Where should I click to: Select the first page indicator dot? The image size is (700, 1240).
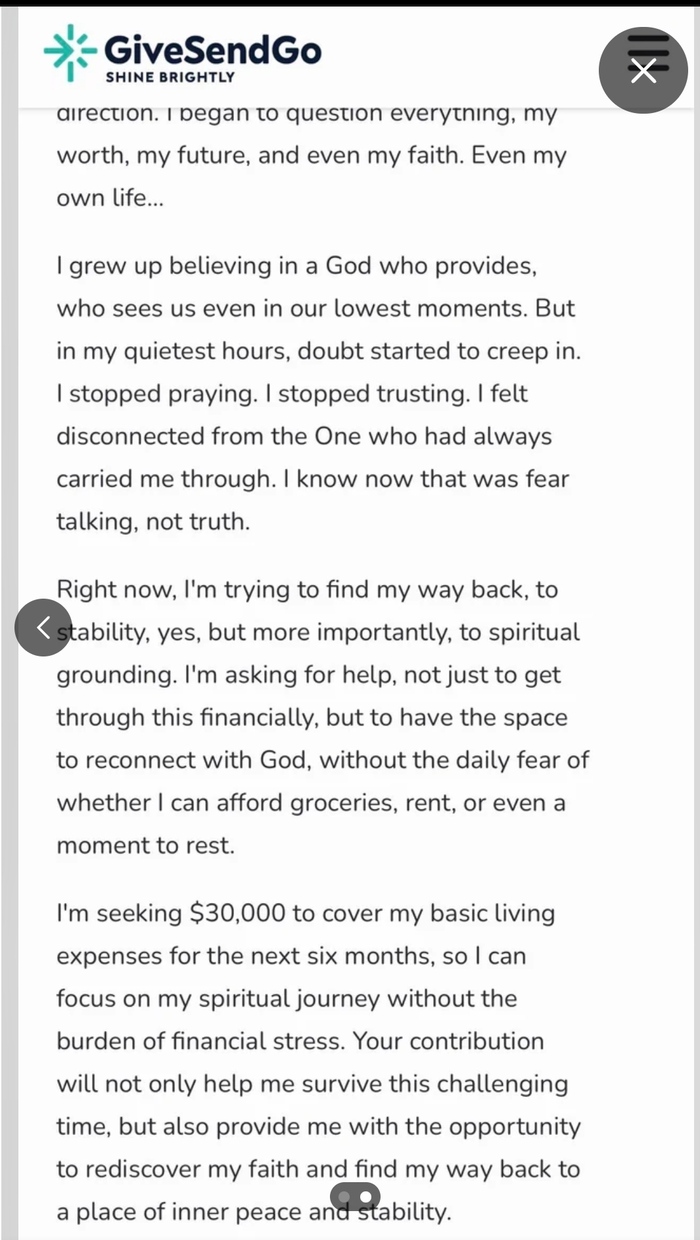[345, 1196]
